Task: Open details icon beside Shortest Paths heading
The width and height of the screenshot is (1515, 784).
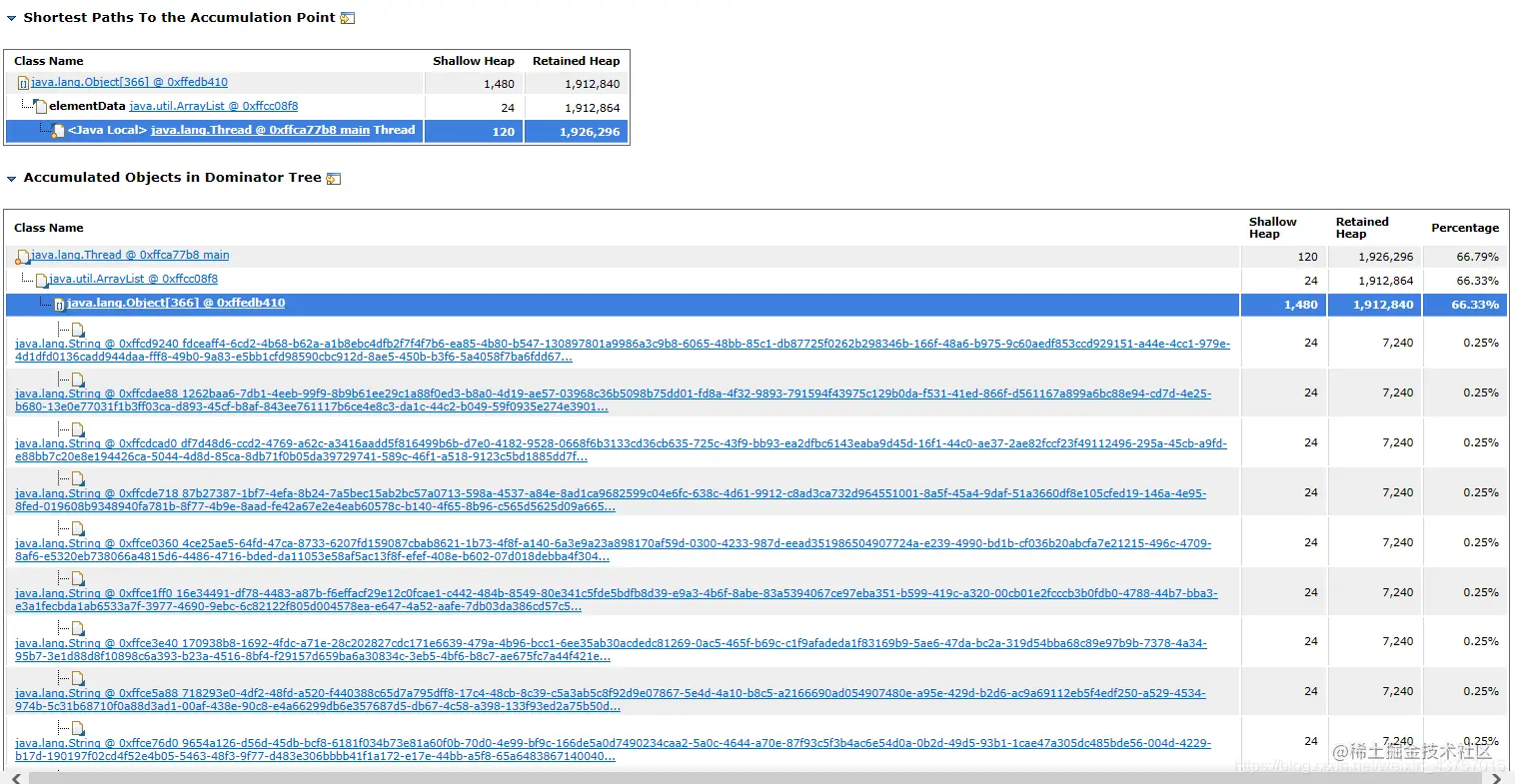Action: [348, 18]
